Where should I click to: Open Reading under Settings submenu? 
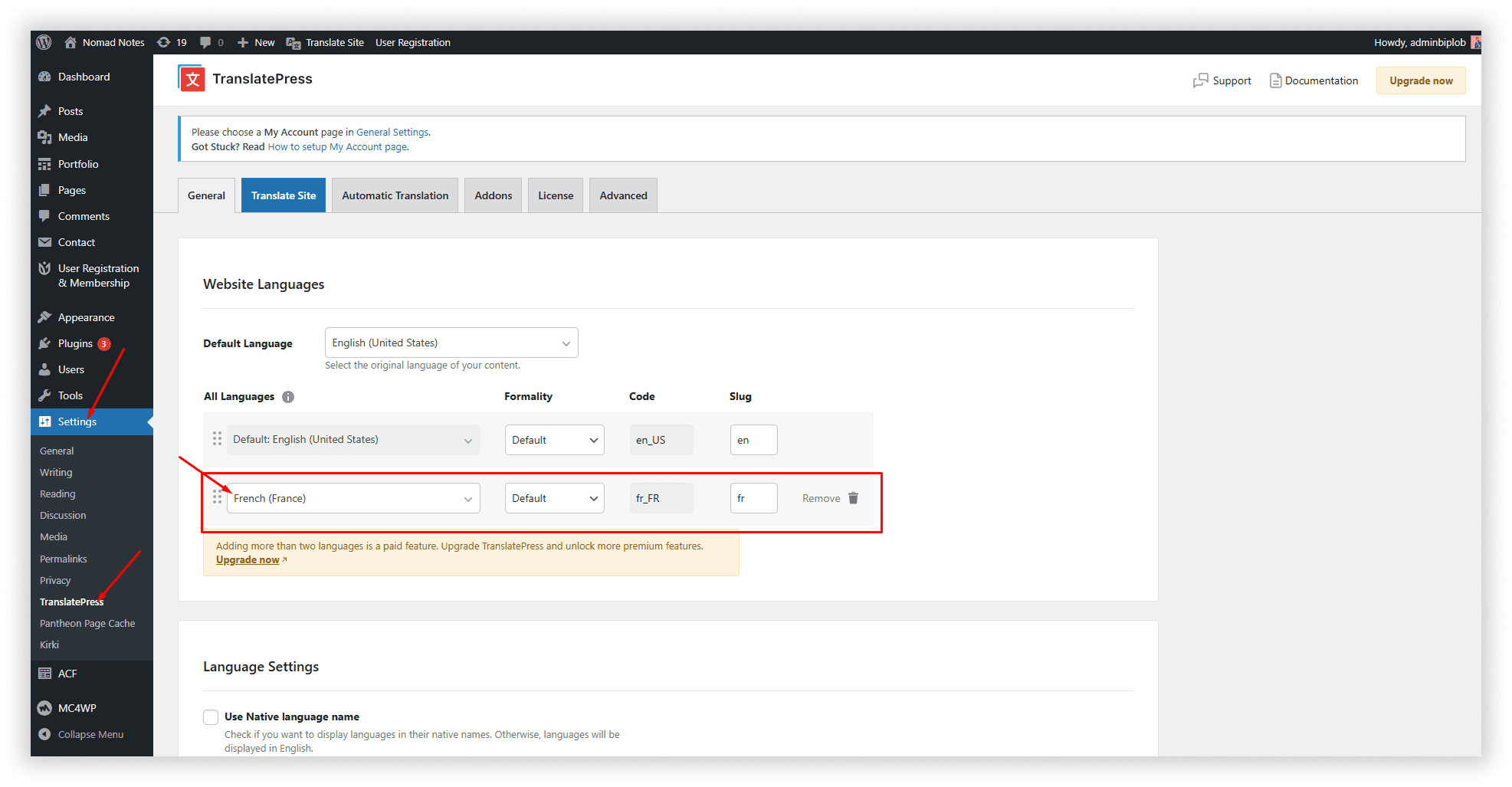pyautogui.click(x=57, y=494)
